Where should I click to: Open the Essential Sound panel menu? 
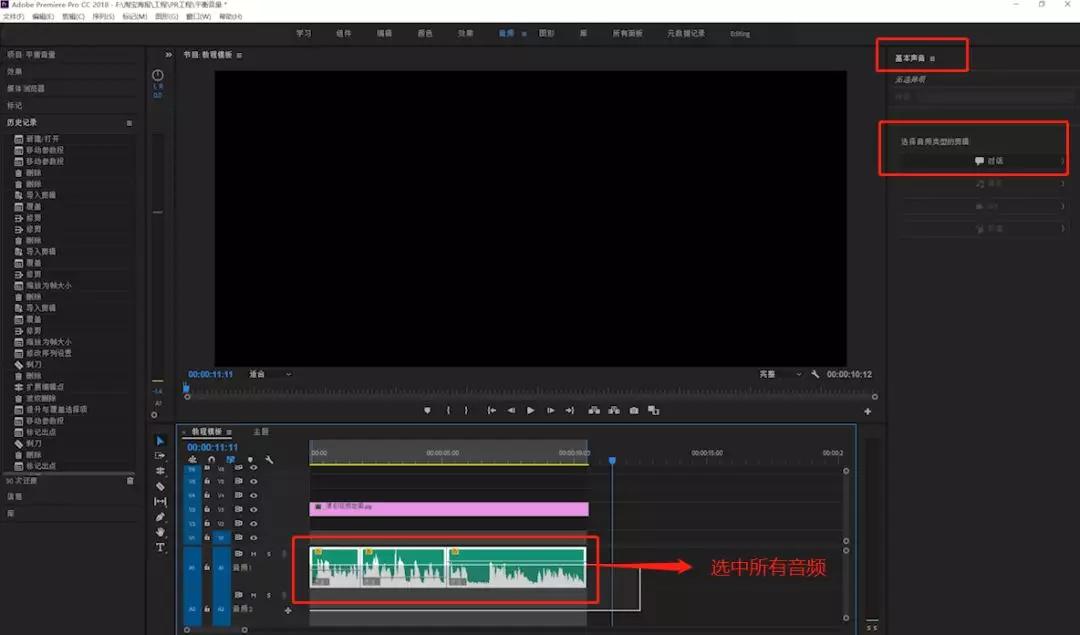click(933, 59)
